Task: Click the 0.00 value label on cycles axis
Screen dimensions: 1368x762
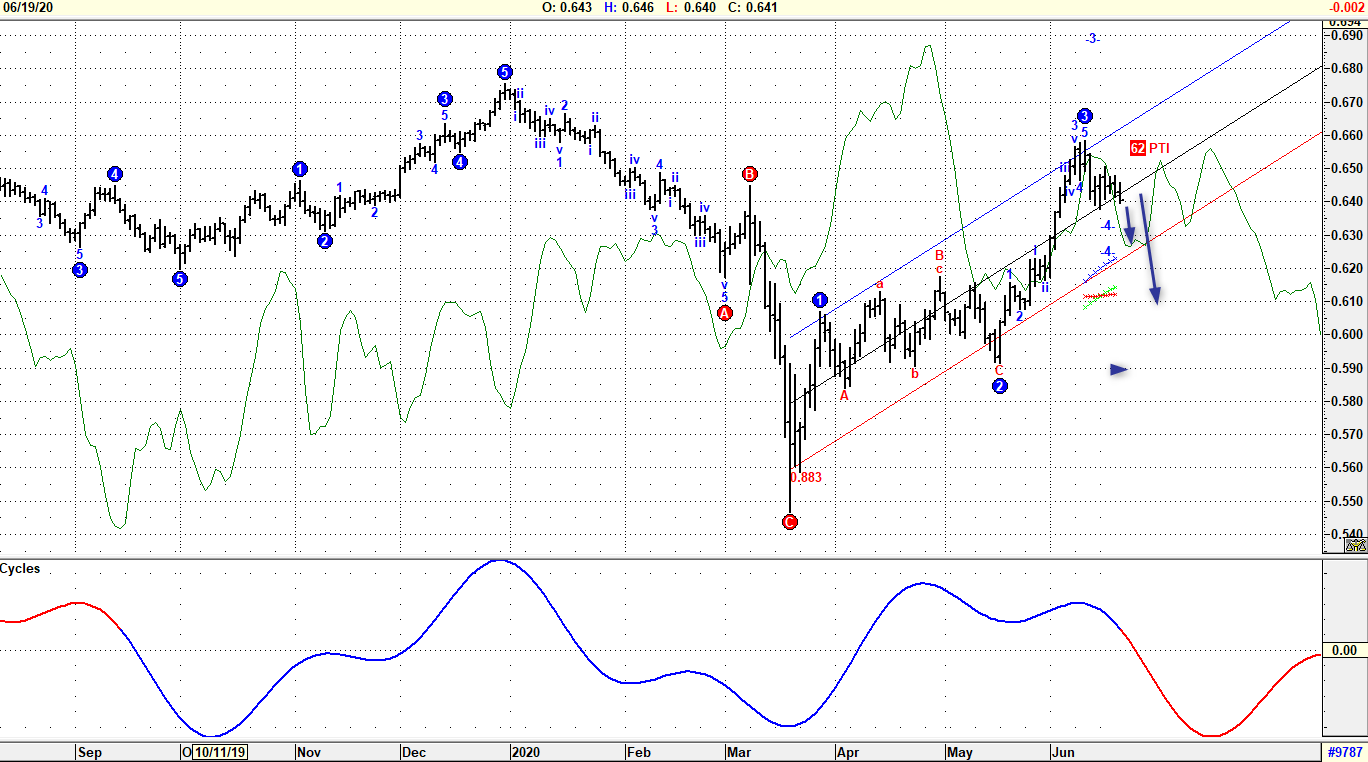Action: click(1345, 651)
